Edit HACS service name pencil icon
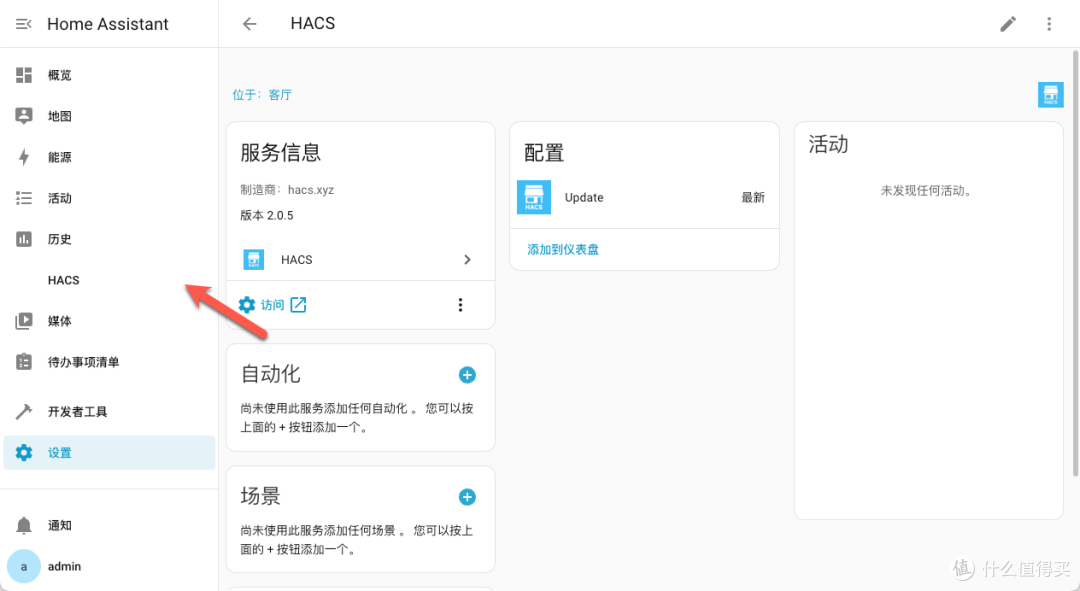Screen dimensions: 1080x591 click(x=1008, y=24)
